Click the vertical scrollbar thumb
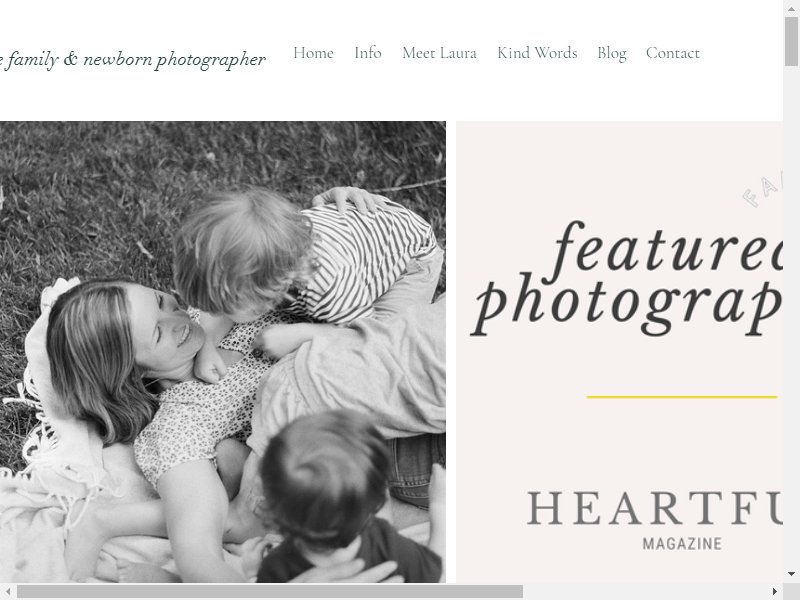Image resolution: width=800 pixels, height=600 pixels. point(791,41)
